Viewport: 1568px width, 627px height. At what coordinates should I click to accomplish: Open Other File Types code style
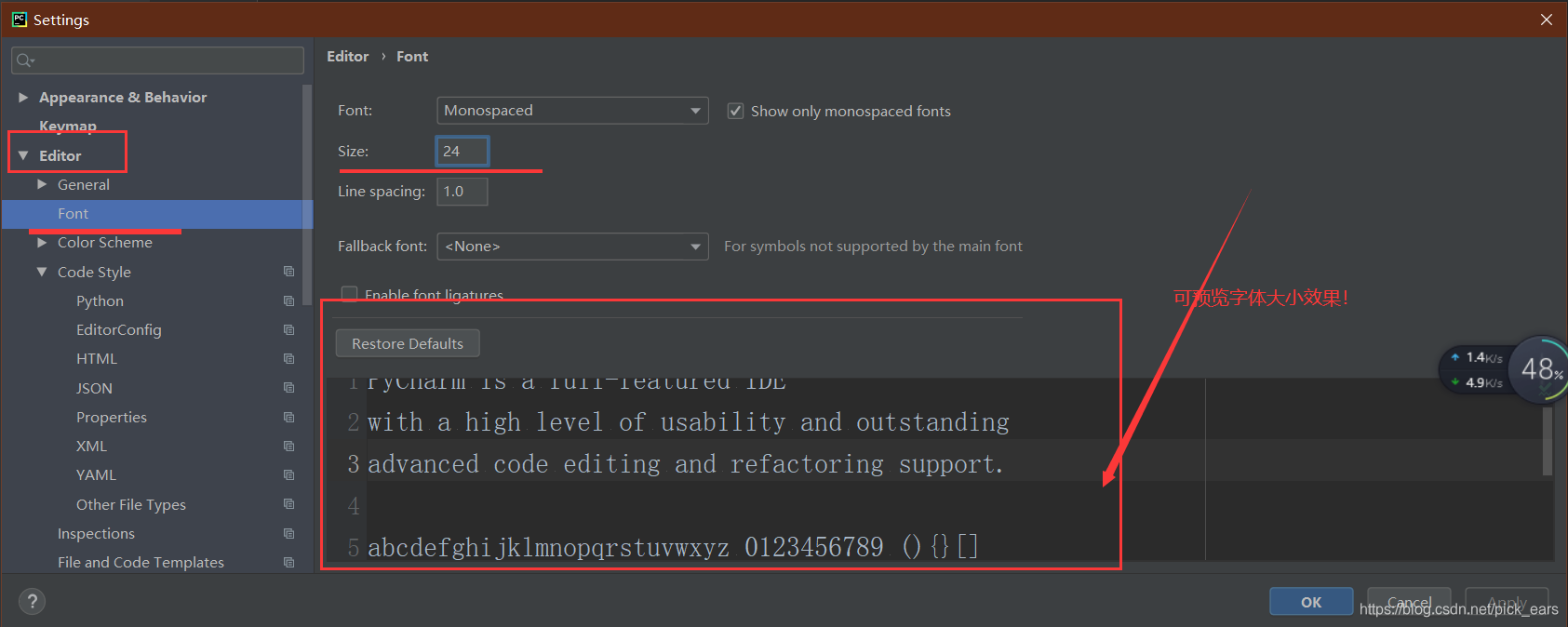pyautogui.click(x=130, y=504)
